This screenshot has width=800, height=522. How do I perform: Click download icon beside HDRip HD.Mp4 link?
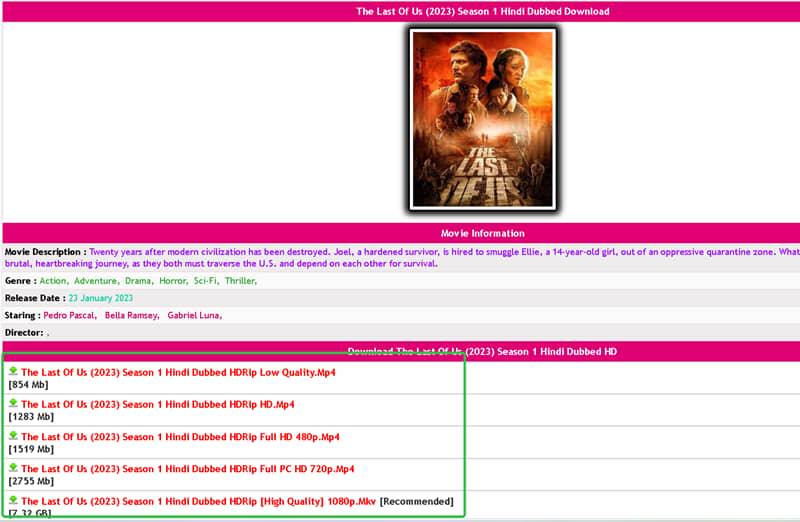click(13, 404)
